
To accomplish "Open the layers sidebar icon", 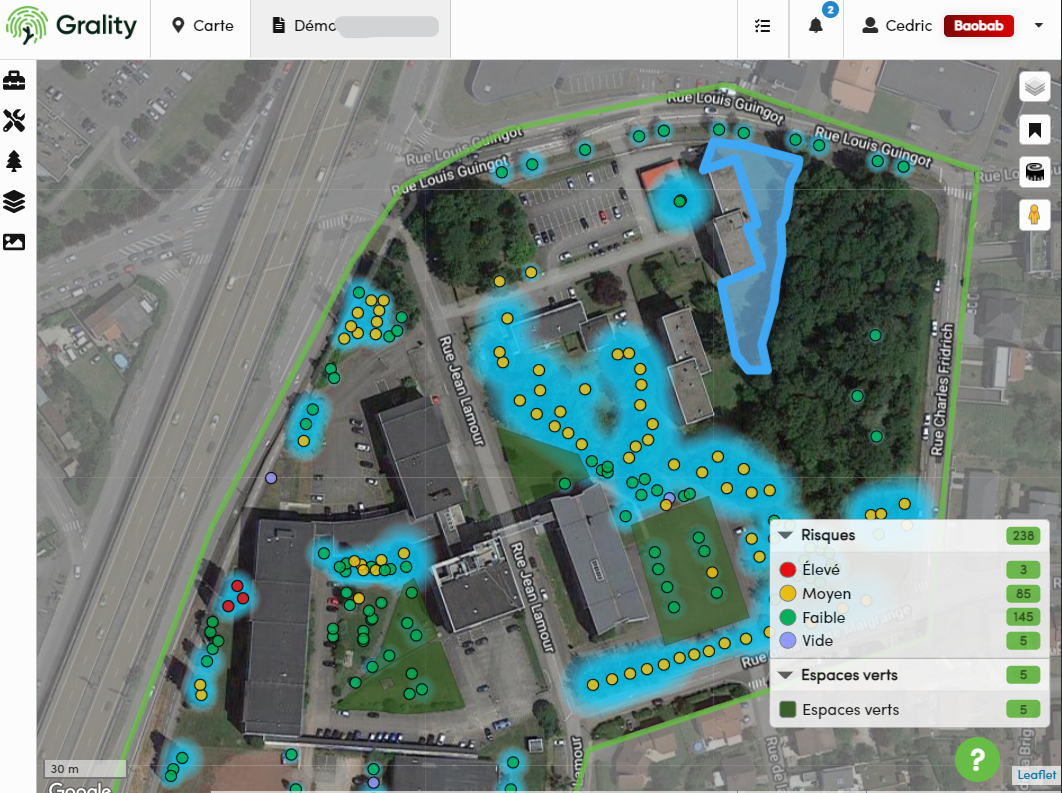I will click(14, 201).
